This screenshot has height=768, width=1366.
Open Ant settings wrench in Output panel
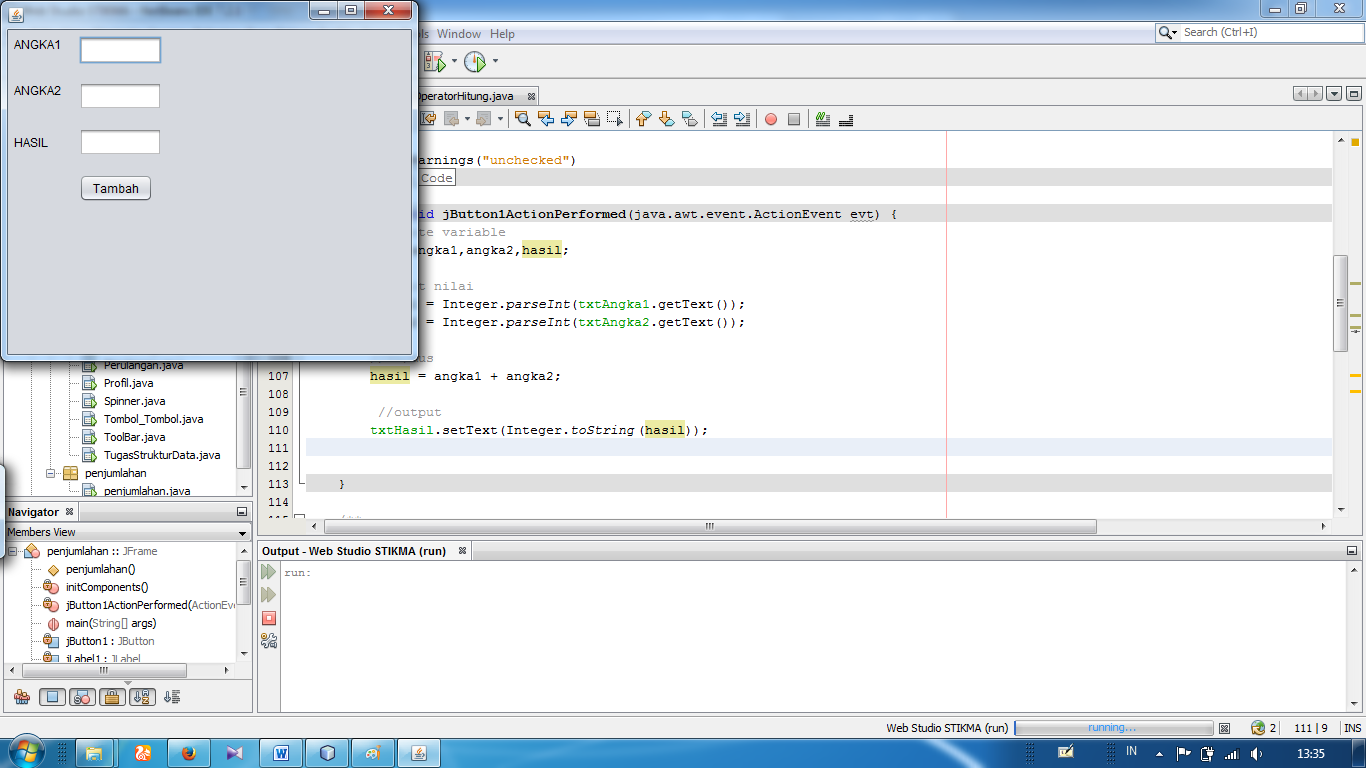click(267, 643)
